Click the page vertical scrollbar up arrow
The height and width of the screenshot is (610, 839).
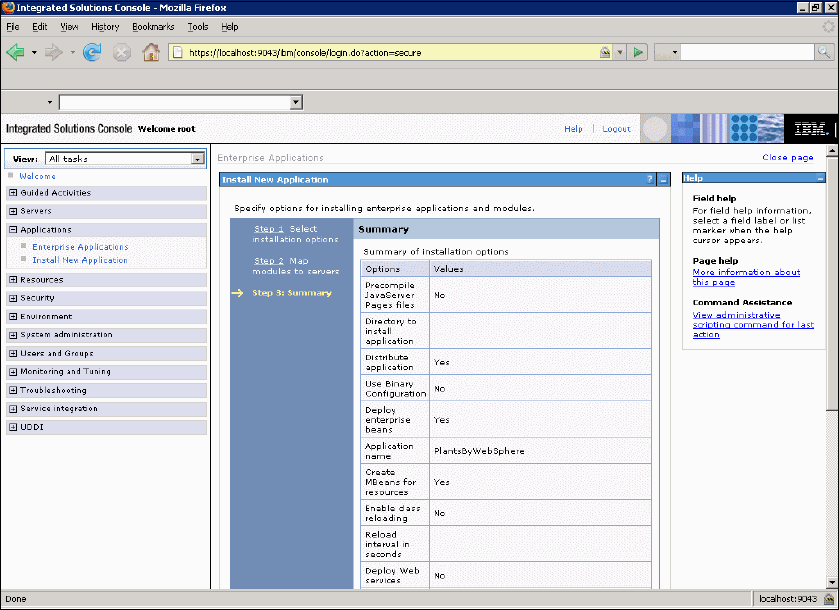coord(832,151)
